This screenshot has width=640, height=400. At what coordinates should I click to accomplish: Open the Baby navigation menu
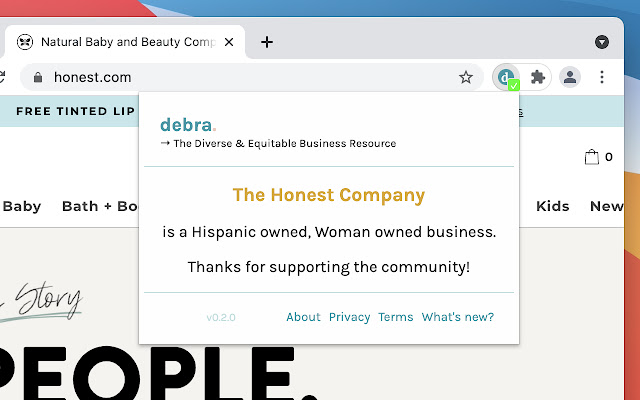coord(22,206)
